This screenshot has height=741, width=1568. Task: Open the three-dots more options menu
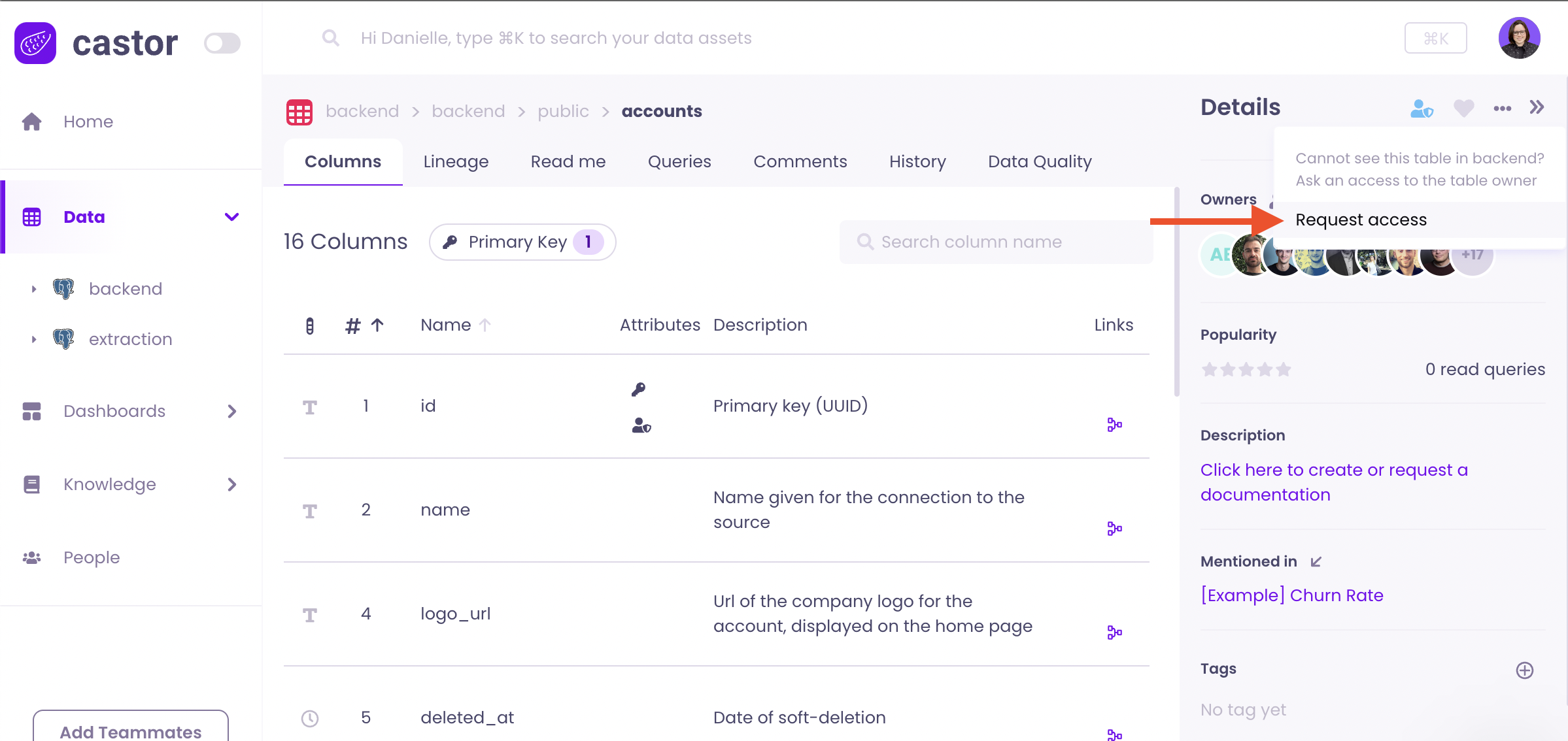pos(1502,108)
